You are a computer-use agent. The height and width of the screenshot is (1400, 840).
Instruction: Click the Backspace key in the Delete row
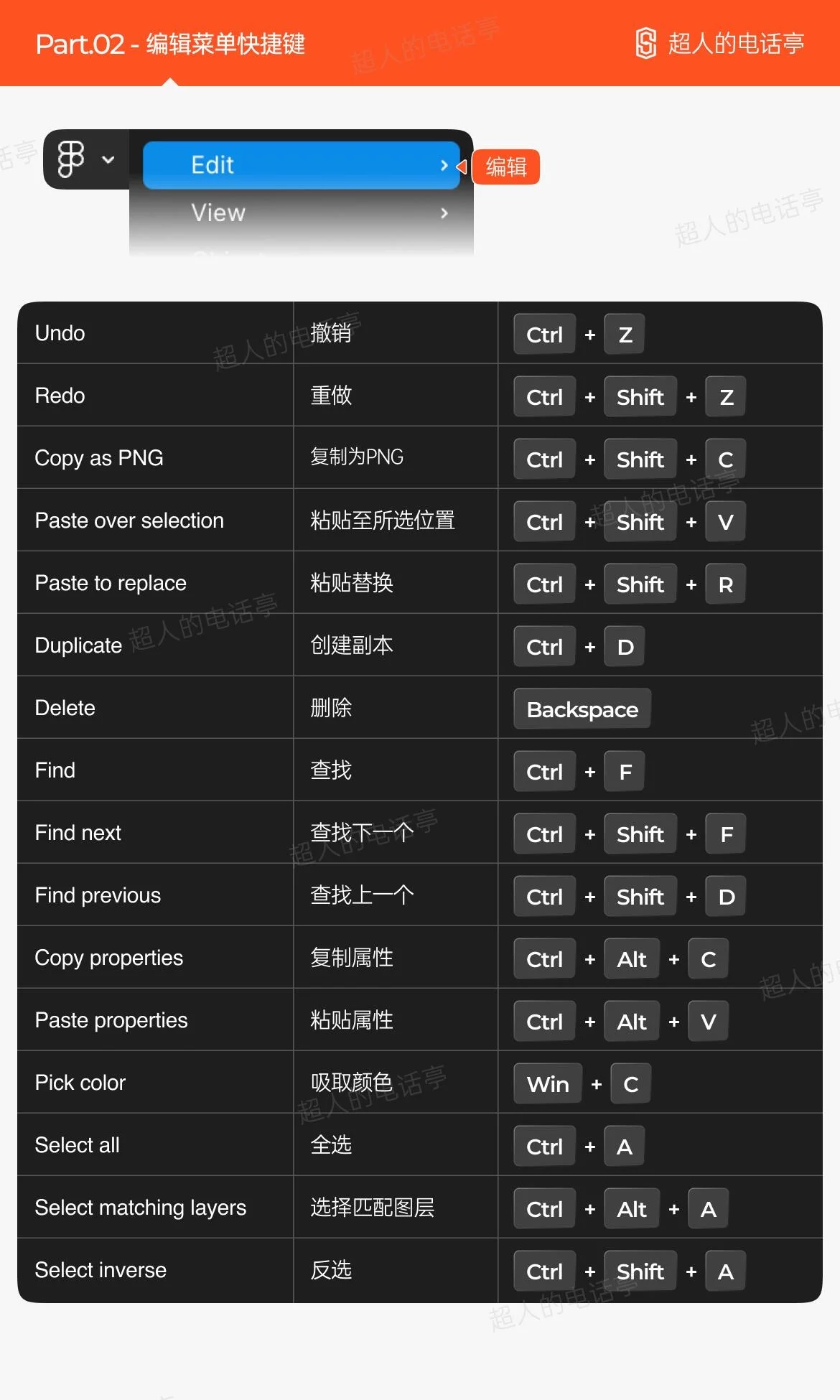pyautogui.click(x=582, y=709)
